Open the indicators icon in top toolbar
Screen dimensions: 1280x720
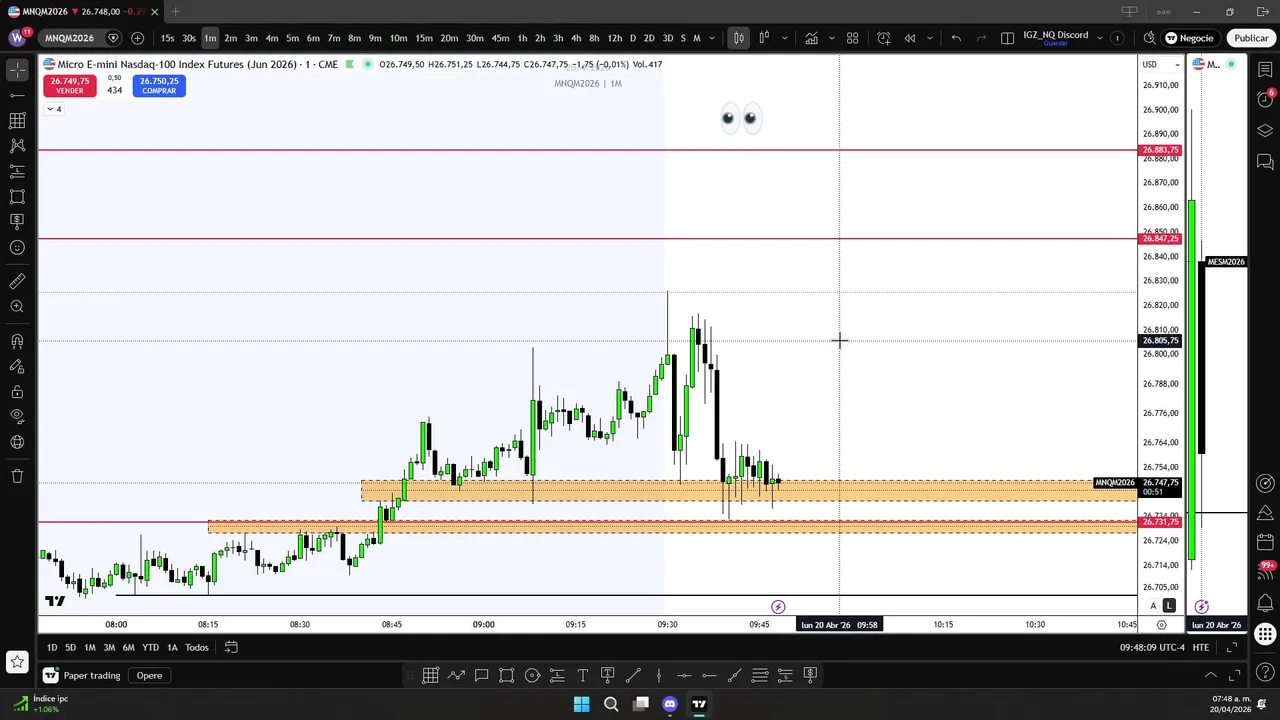click(x=811, y=38)
